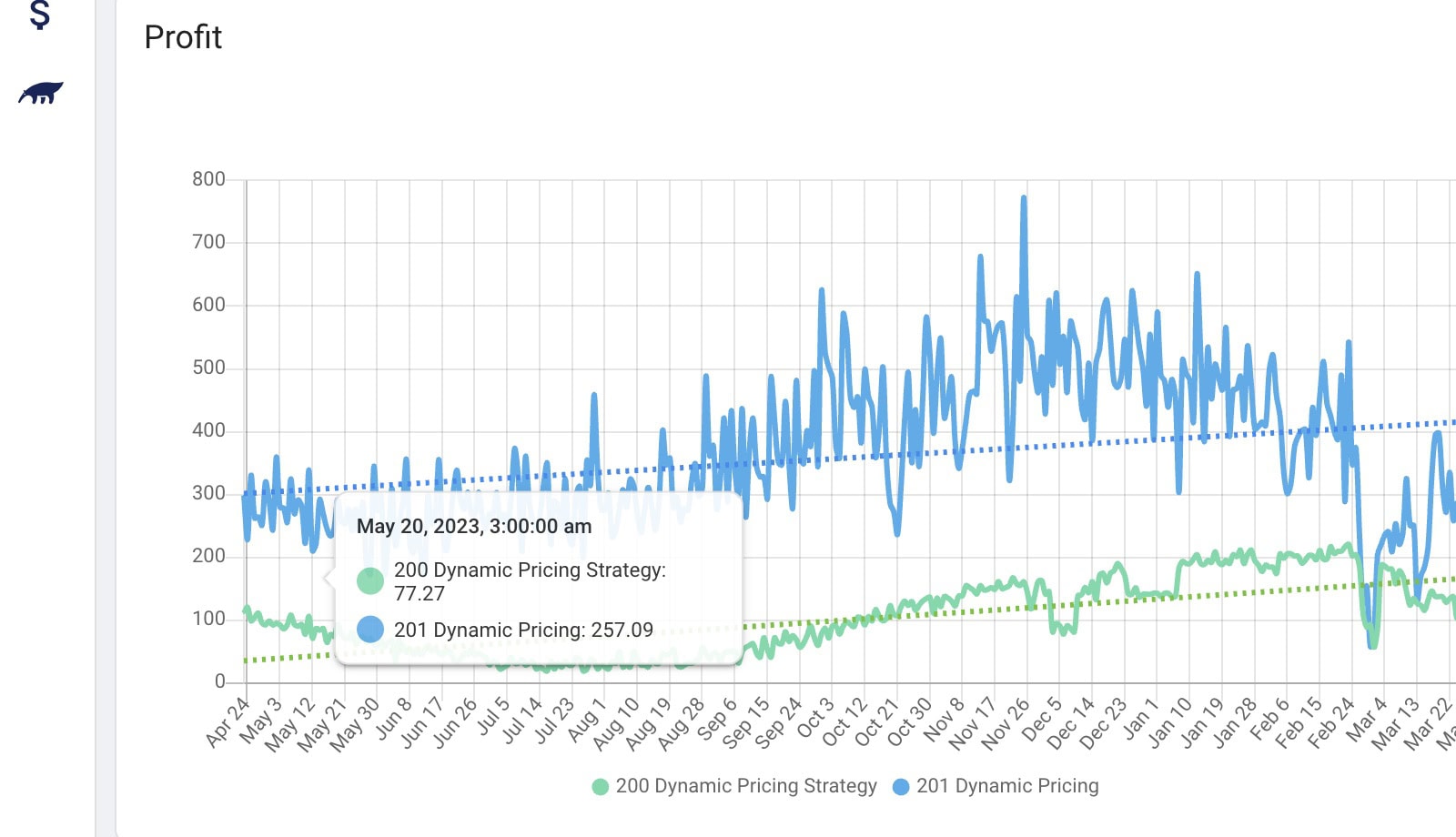Open the dollar sign sidebar icon

(39, 14)
